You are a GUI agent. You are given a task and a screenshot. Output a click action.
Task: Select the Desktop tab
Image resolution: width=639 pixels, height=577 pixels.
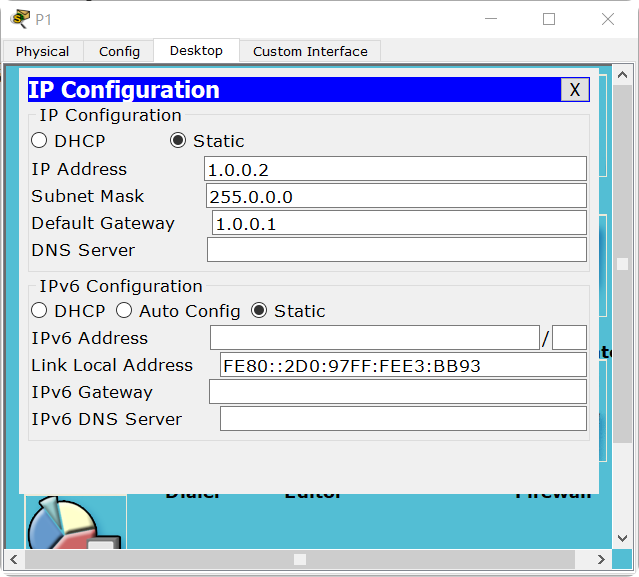[x=196, y=51]
